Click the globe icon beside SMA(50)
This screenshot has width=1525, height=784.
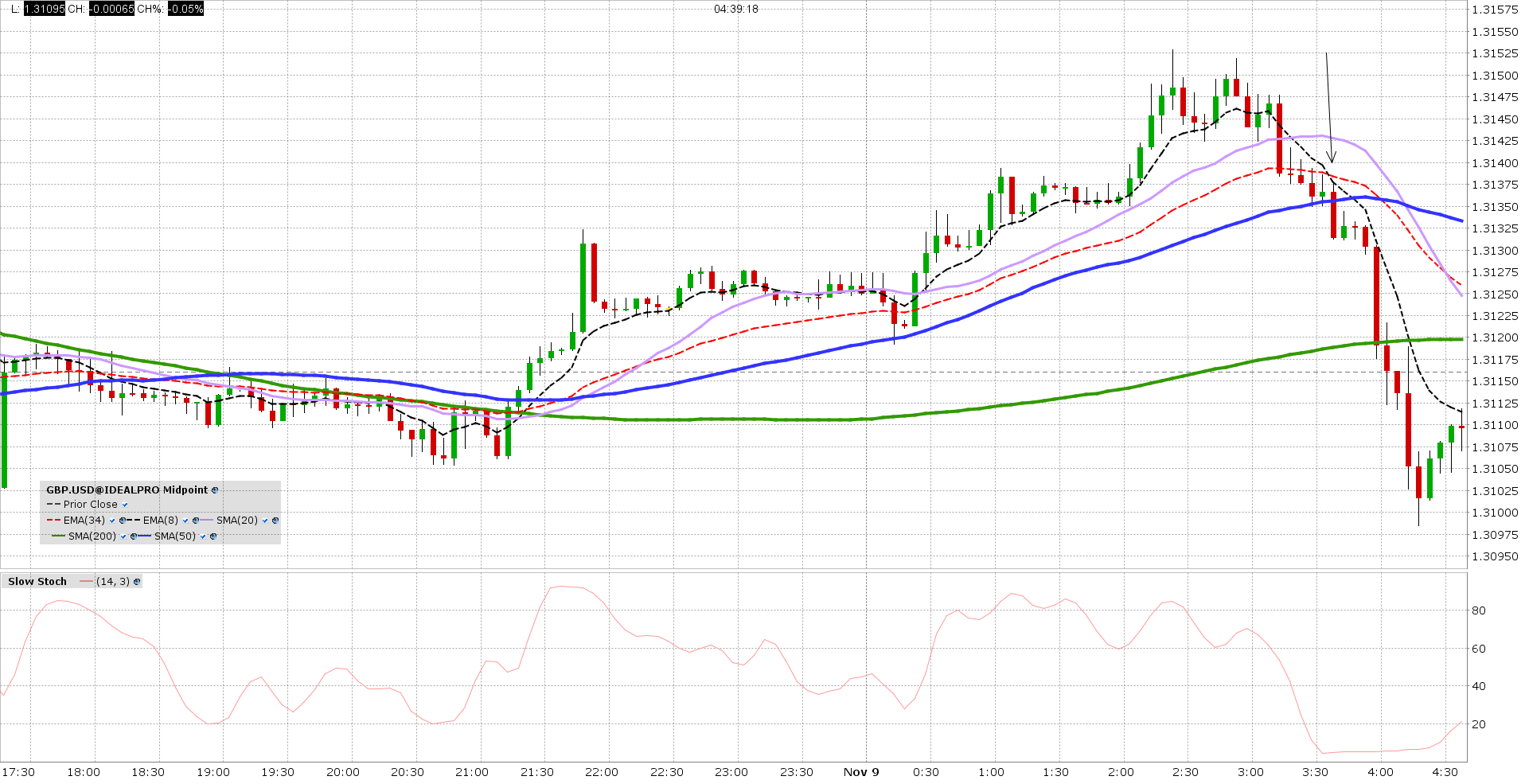(x=213, y=536)
